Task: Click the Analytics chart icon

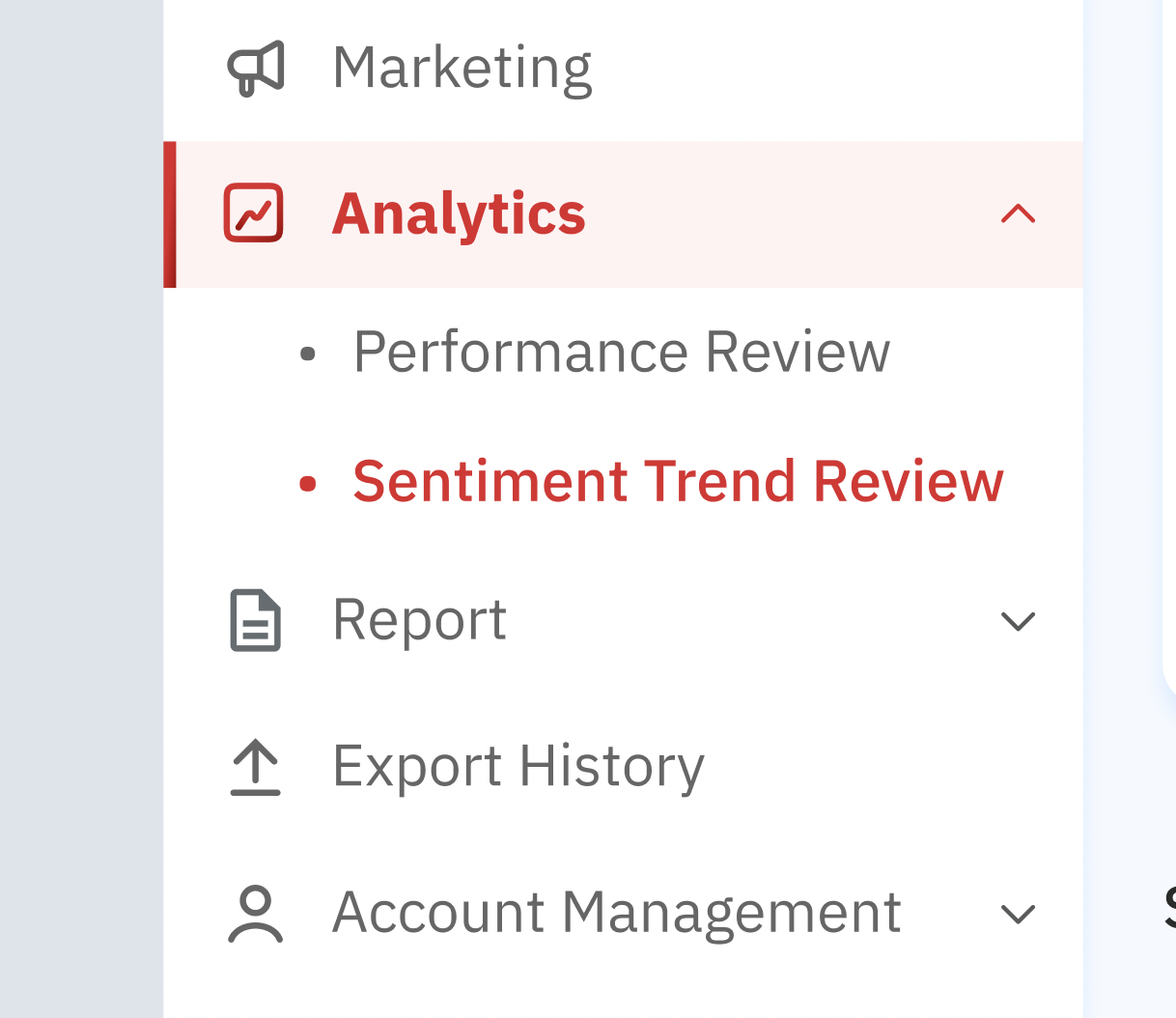Action: (253, 213)
